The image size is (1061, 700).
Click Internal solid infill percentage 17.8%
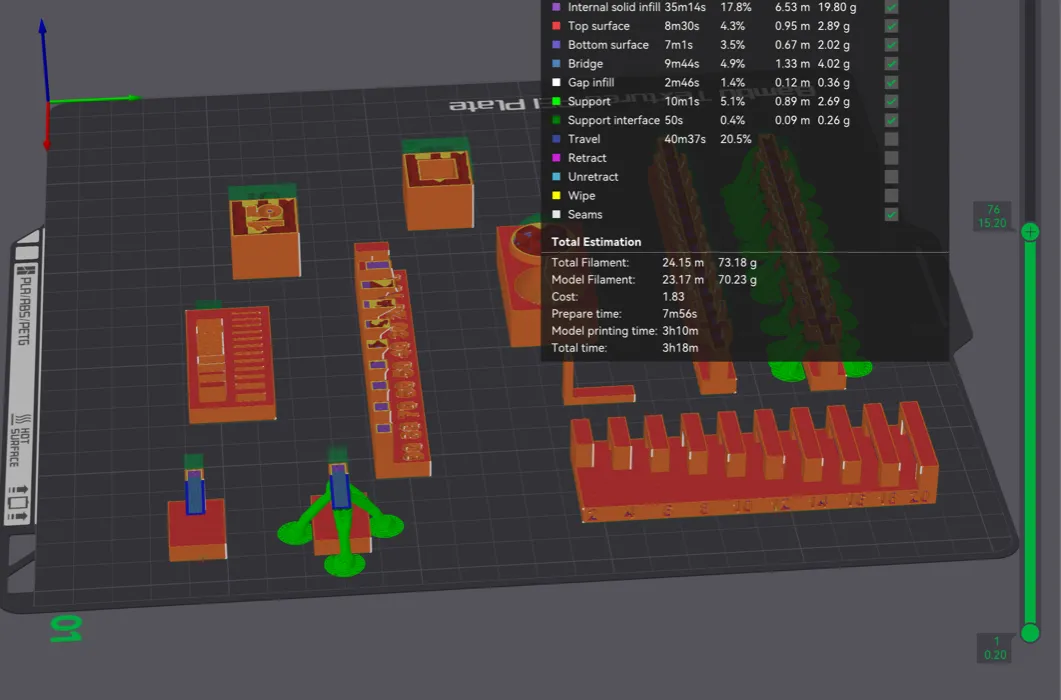pyautogui.click(x=736, y=7)
